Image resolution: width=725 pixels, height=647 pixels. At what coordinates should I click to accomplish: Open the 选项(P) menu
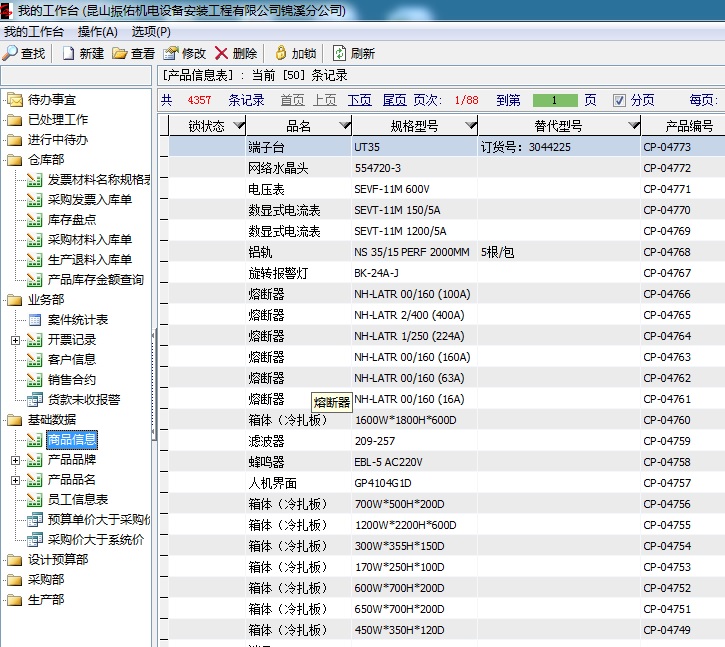tap(151, 32)
